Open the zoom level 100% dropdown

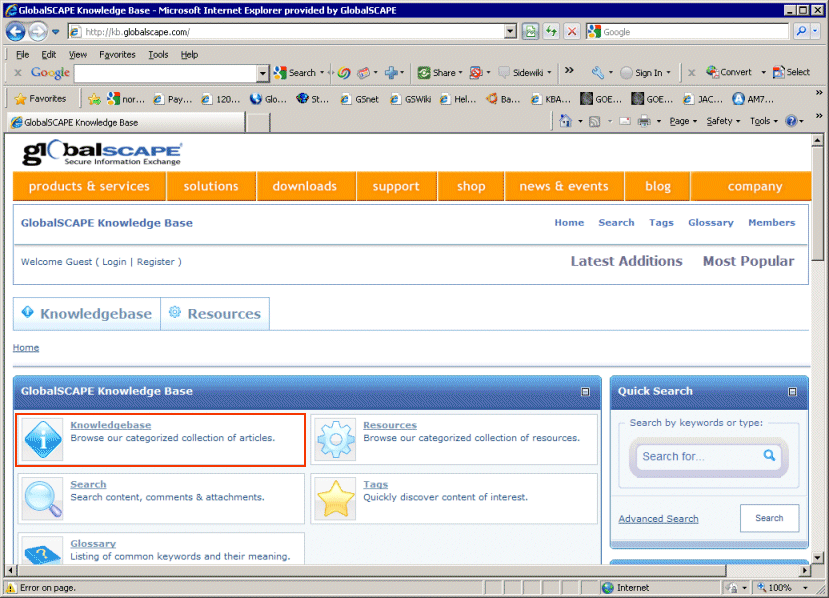(x=805, y=587)
